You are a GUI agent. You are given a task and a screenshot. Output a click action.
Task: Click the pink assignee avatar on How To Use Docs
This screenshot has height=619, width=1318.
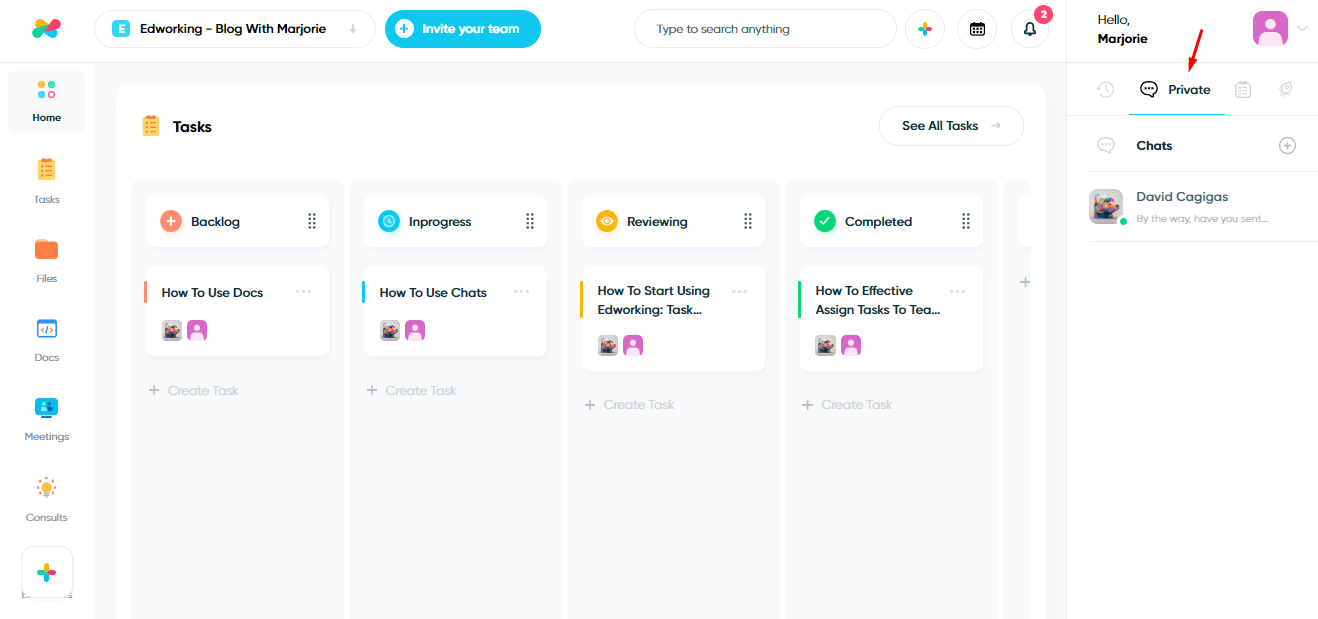pos(197,331)
